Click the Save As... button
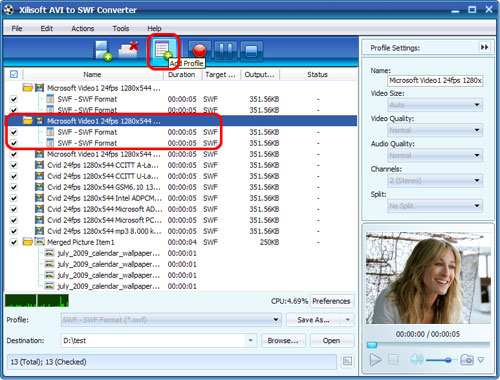 313,320
